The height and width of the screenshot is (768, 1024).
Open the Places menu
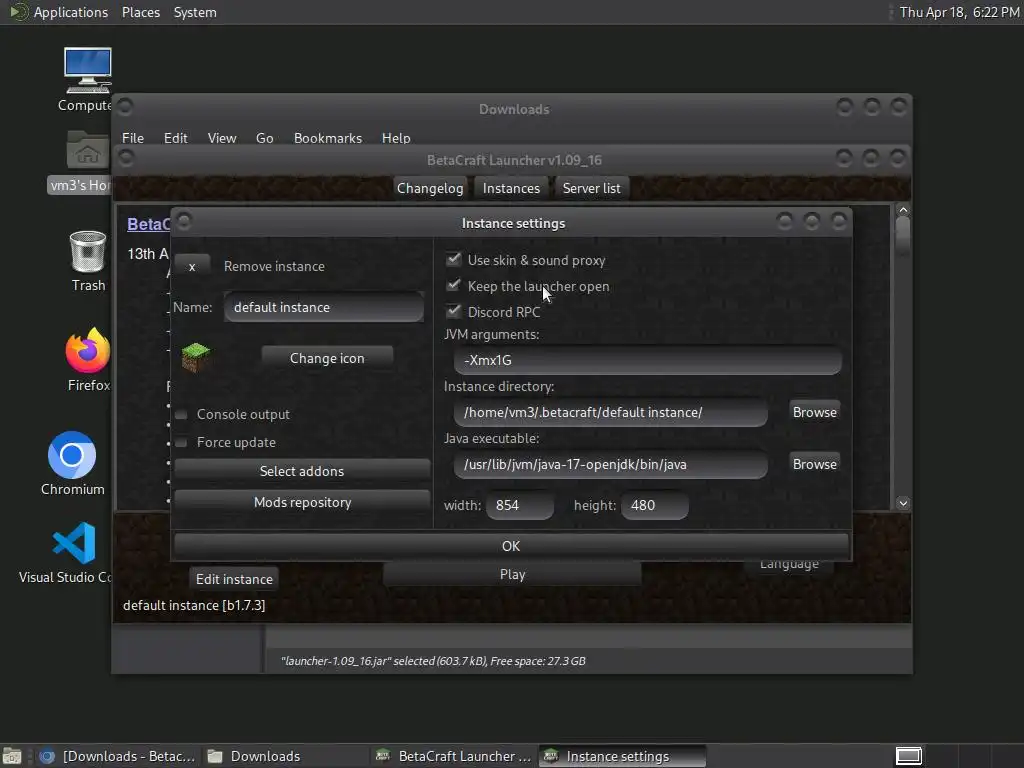(x=140, y=12)
